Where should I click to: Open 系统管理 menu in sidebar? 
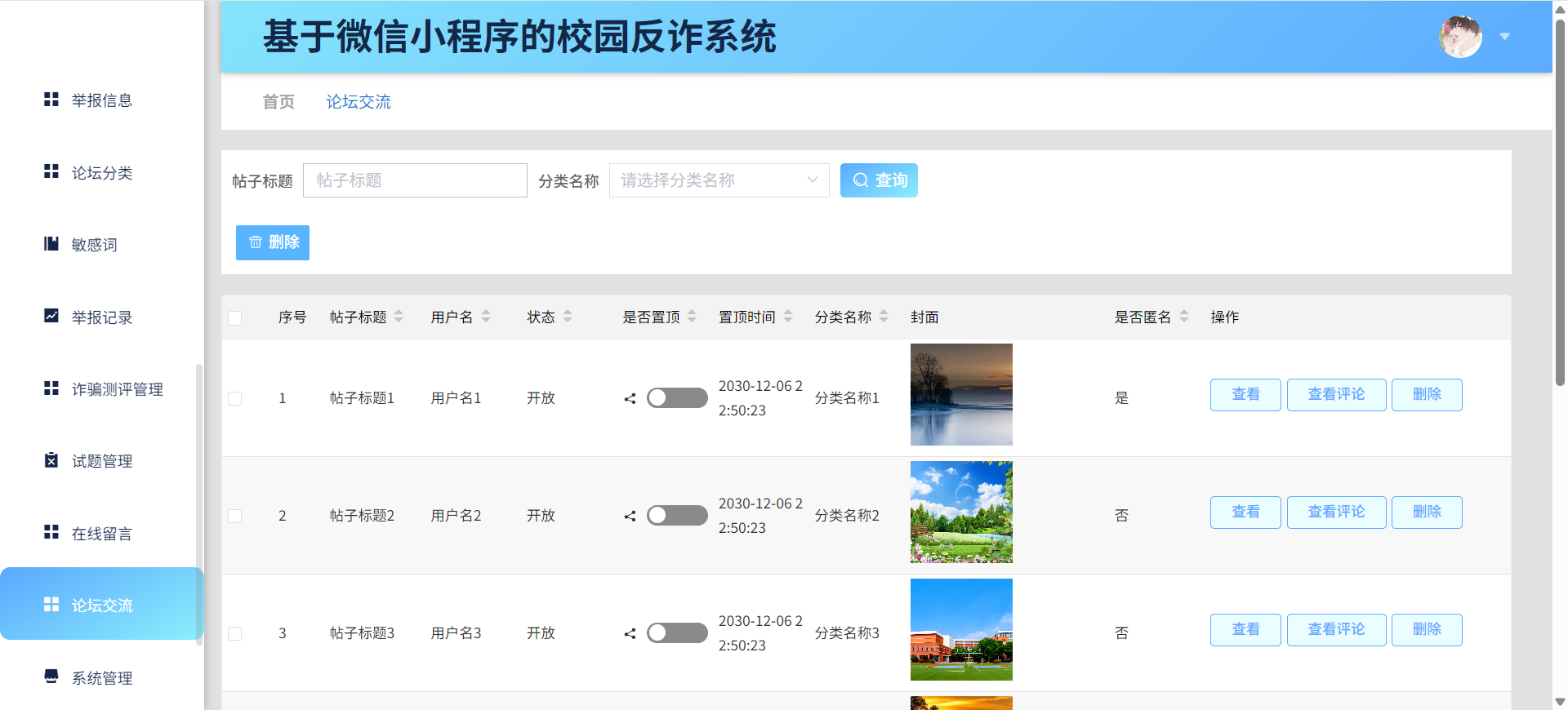[x=102, y=677]
